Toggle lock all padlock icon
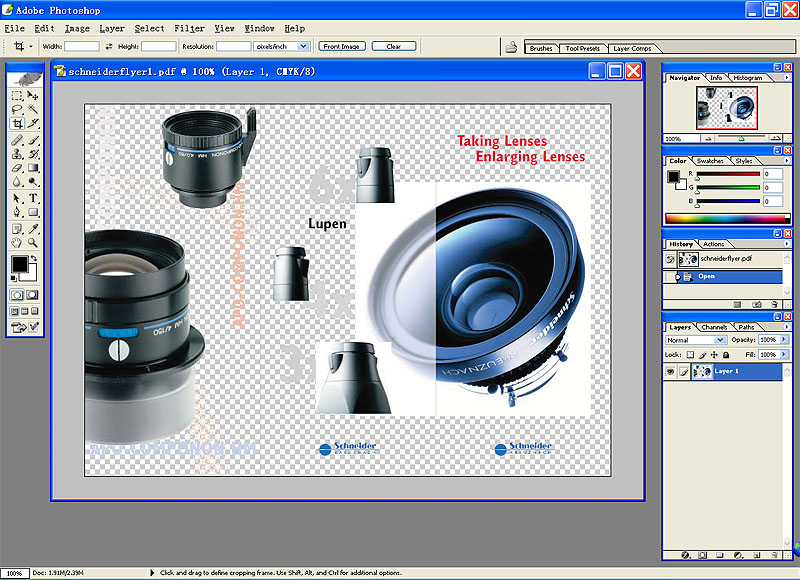This screenshot has height=580, width=800. 726,355
